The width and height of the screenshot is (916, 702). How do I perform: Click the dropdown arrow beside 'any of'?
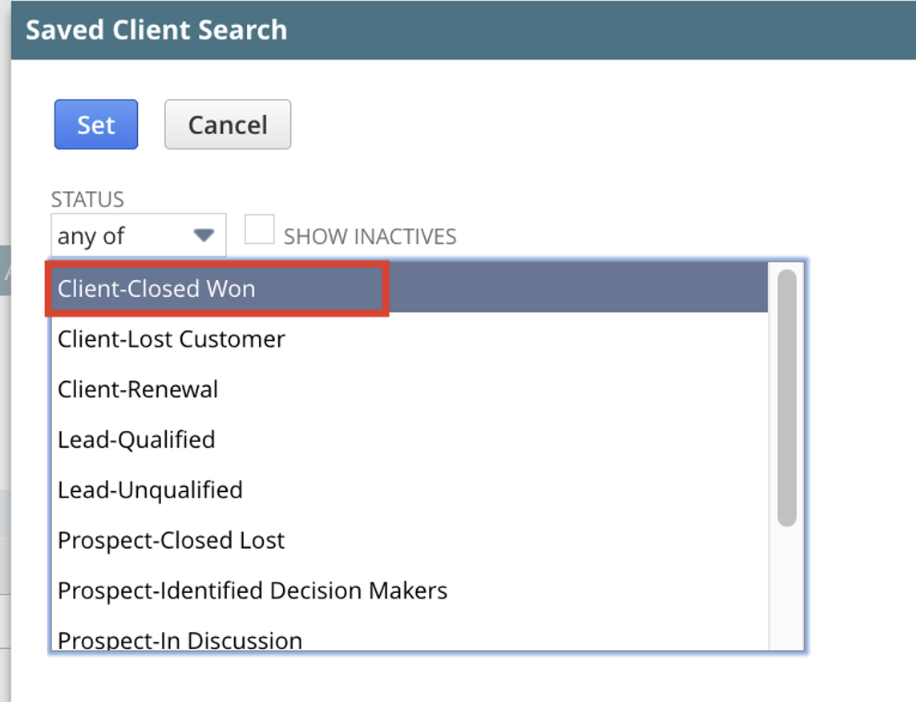pyautogui.click(x=204, y=235)
